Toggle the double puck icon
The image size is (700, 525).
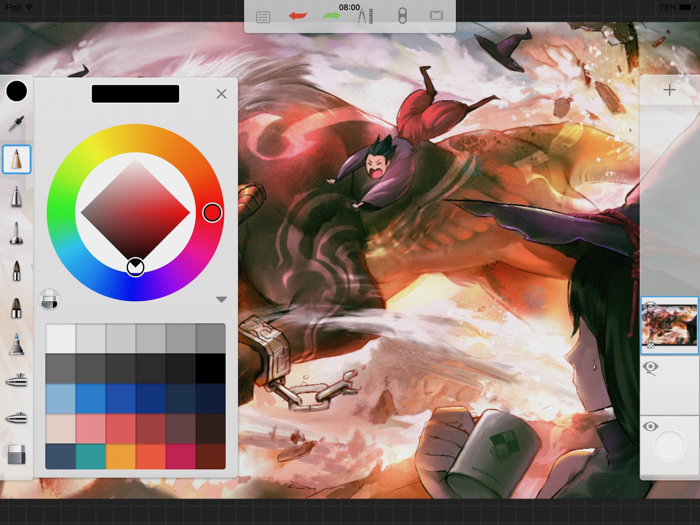402,16
